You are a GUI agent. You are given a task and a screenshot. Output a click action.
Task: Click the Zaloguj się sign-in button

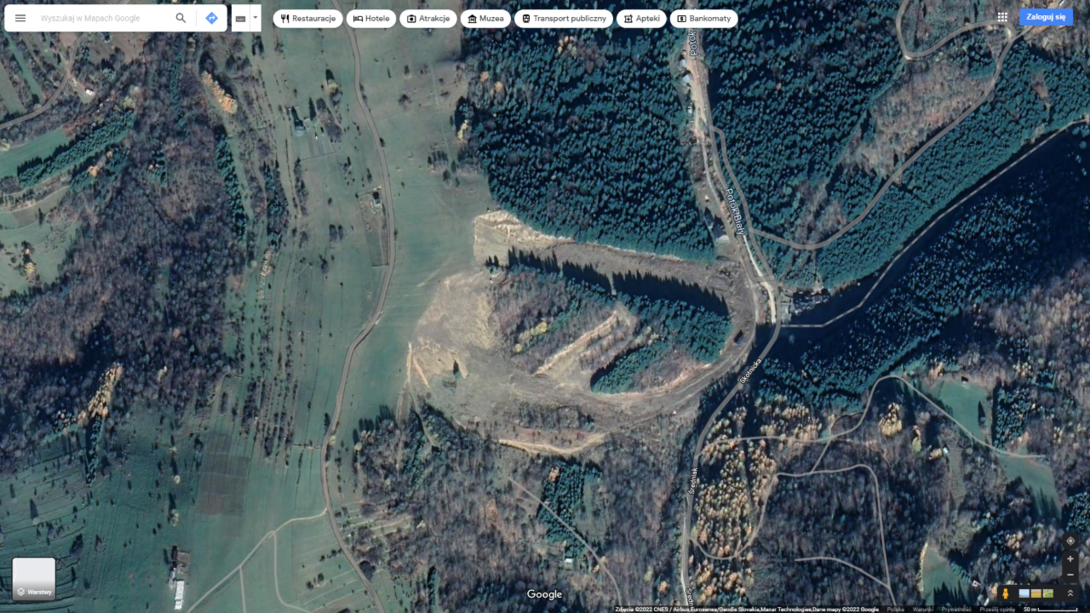click(1046, 17)
